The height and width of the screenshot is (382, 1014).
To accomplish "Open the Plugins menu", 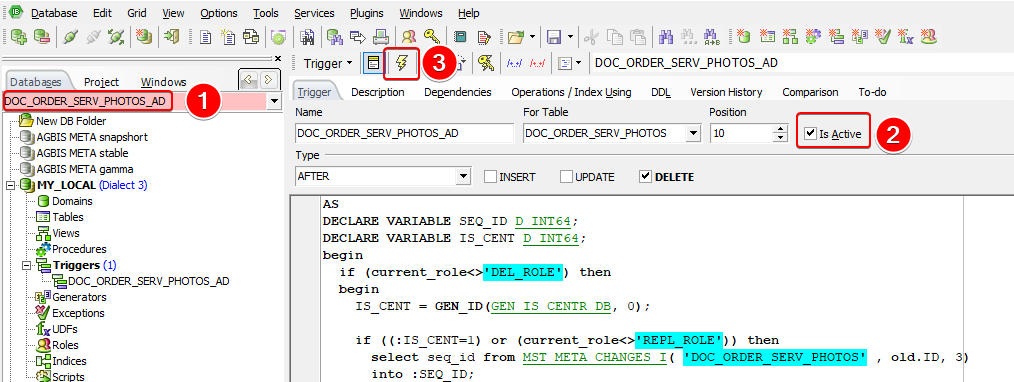I will [x=367, y=13].
